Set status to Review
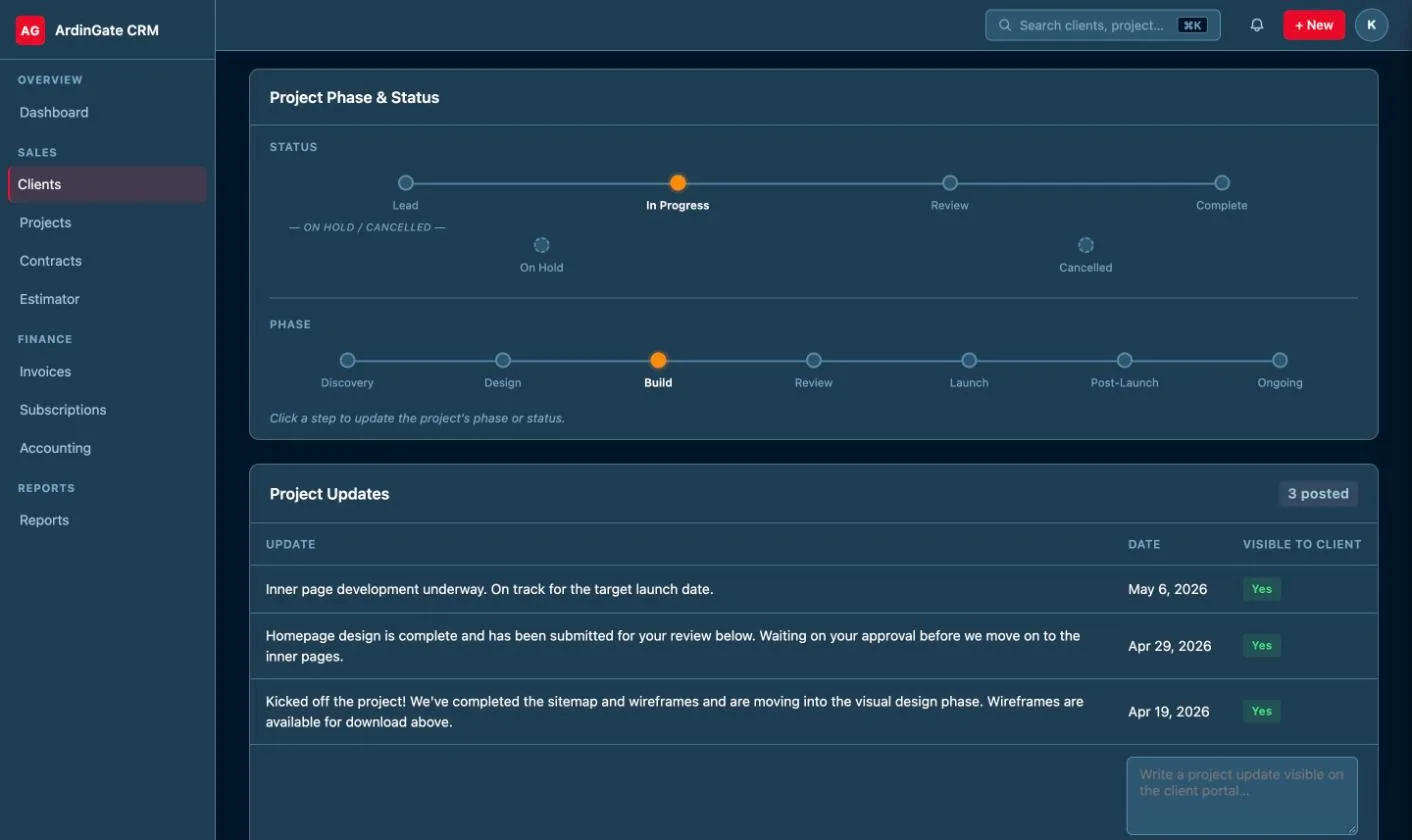Viewport: 1412px width, 840px height. click(950, 183)
